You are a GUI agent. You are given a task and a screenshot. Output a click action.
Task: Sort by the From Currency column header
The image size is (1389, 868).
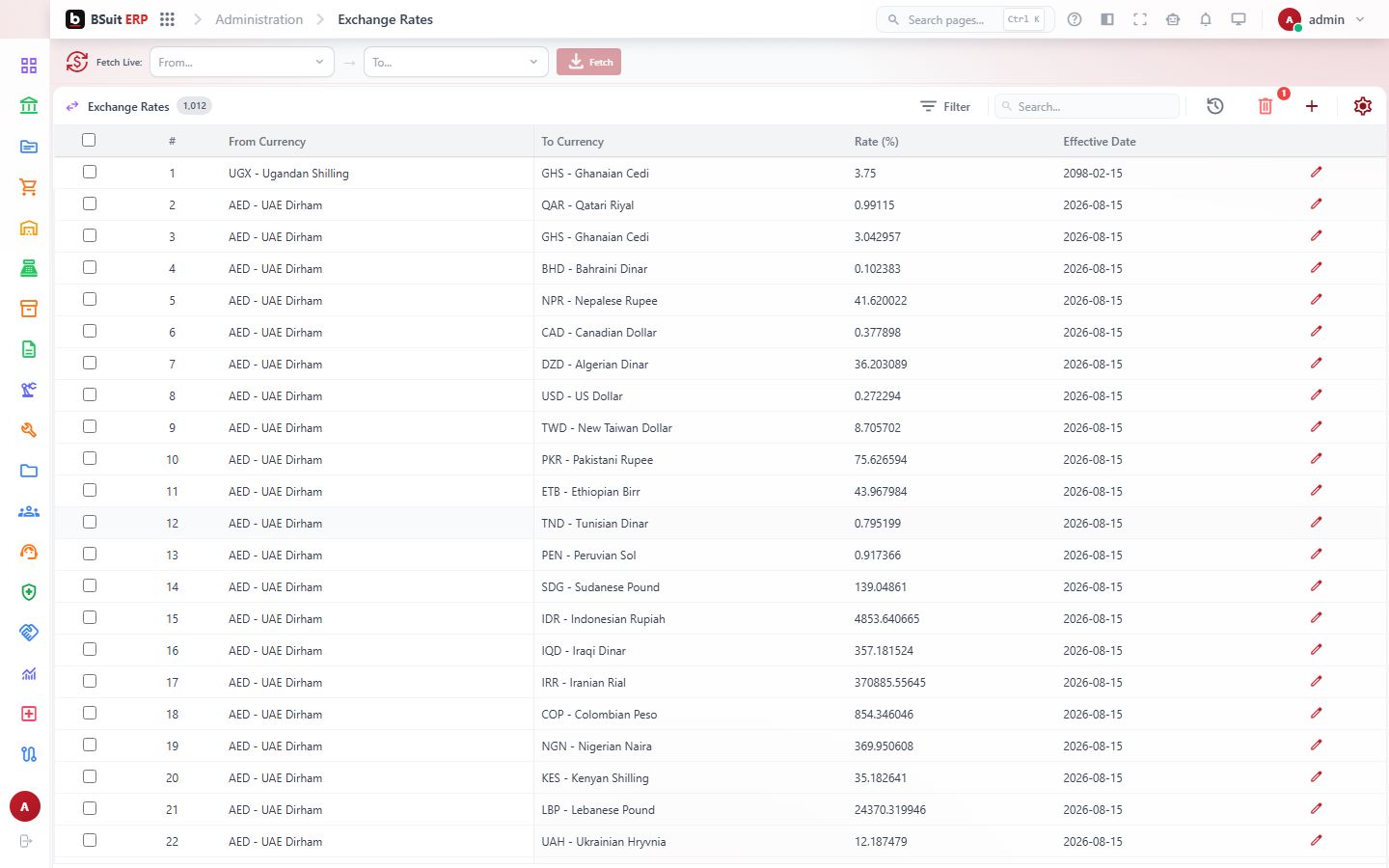[x=267, y=141]
